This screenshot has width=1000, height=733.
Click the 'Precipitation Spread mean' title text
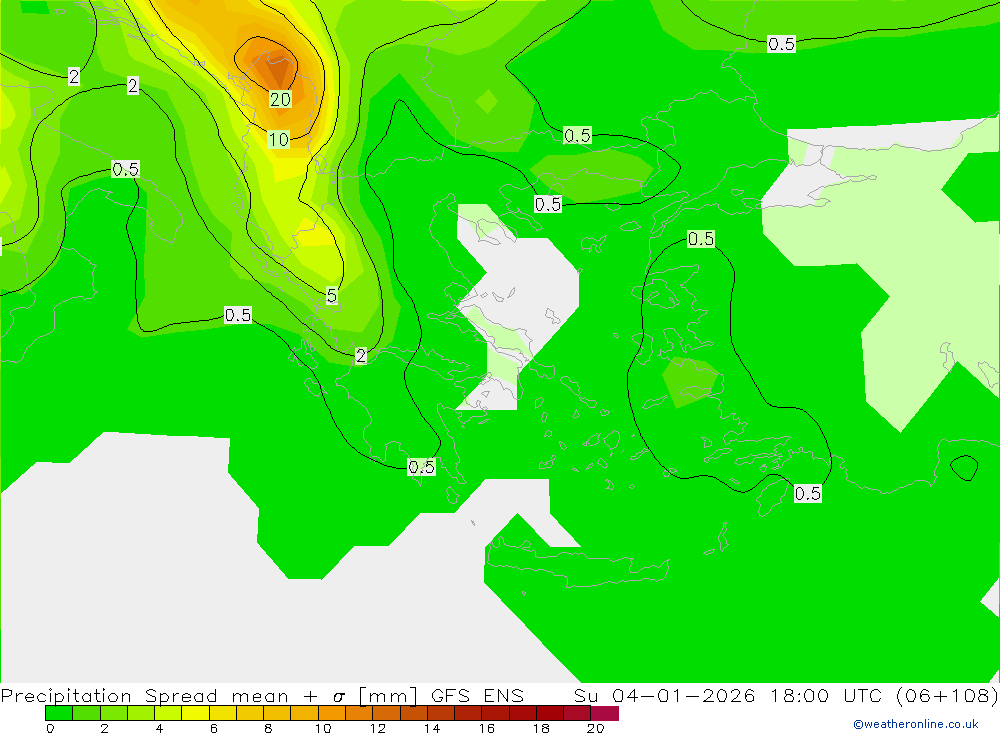[x=144, y=695]
